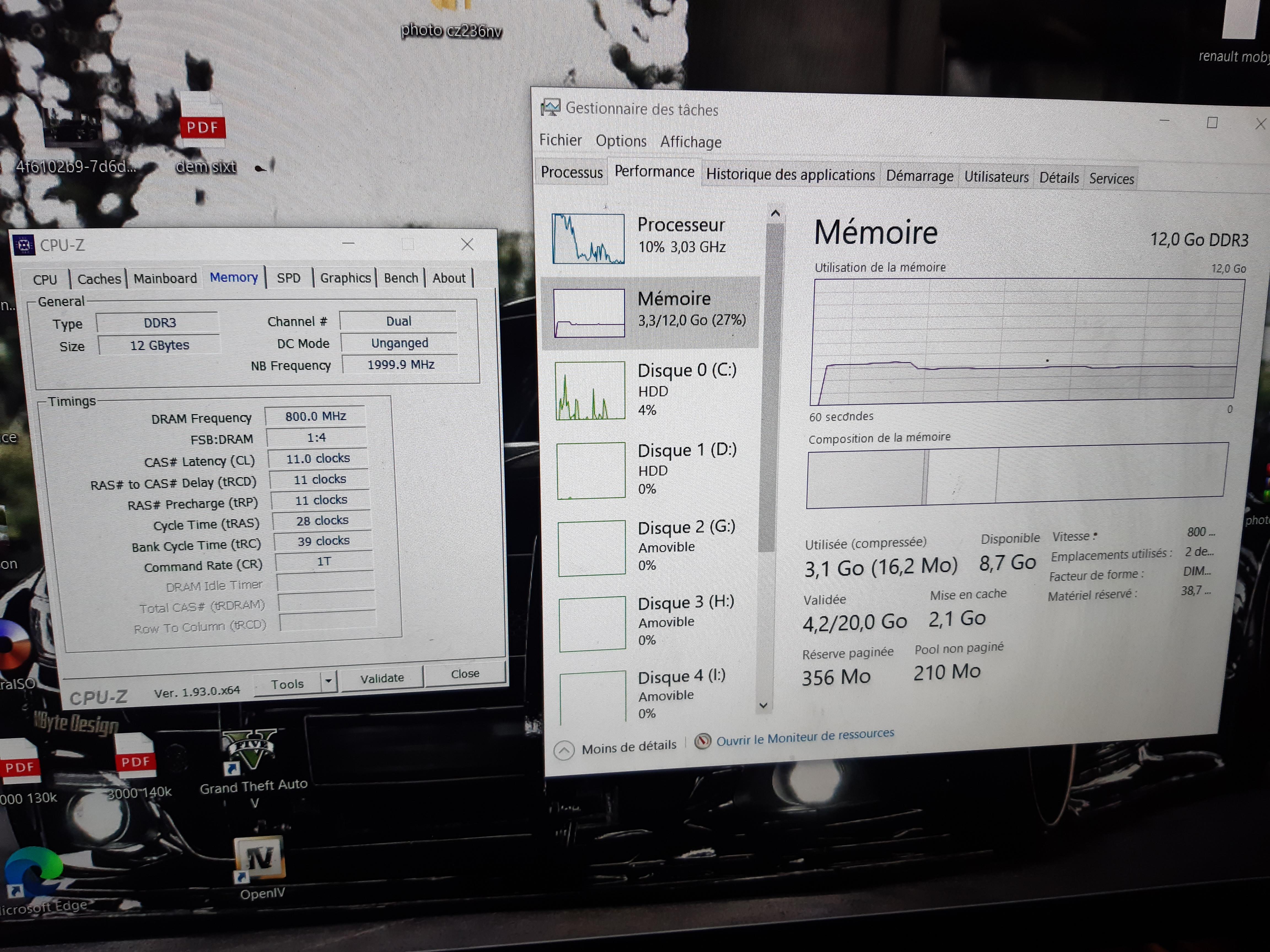Click the Validate button in CPU-Z
Screen dimensions: 1270x952
coord(382,678)
